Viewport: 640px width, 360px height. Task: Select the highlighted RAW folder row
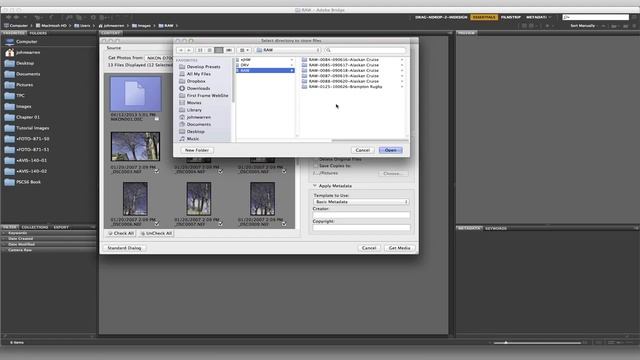tap(264, 71)
